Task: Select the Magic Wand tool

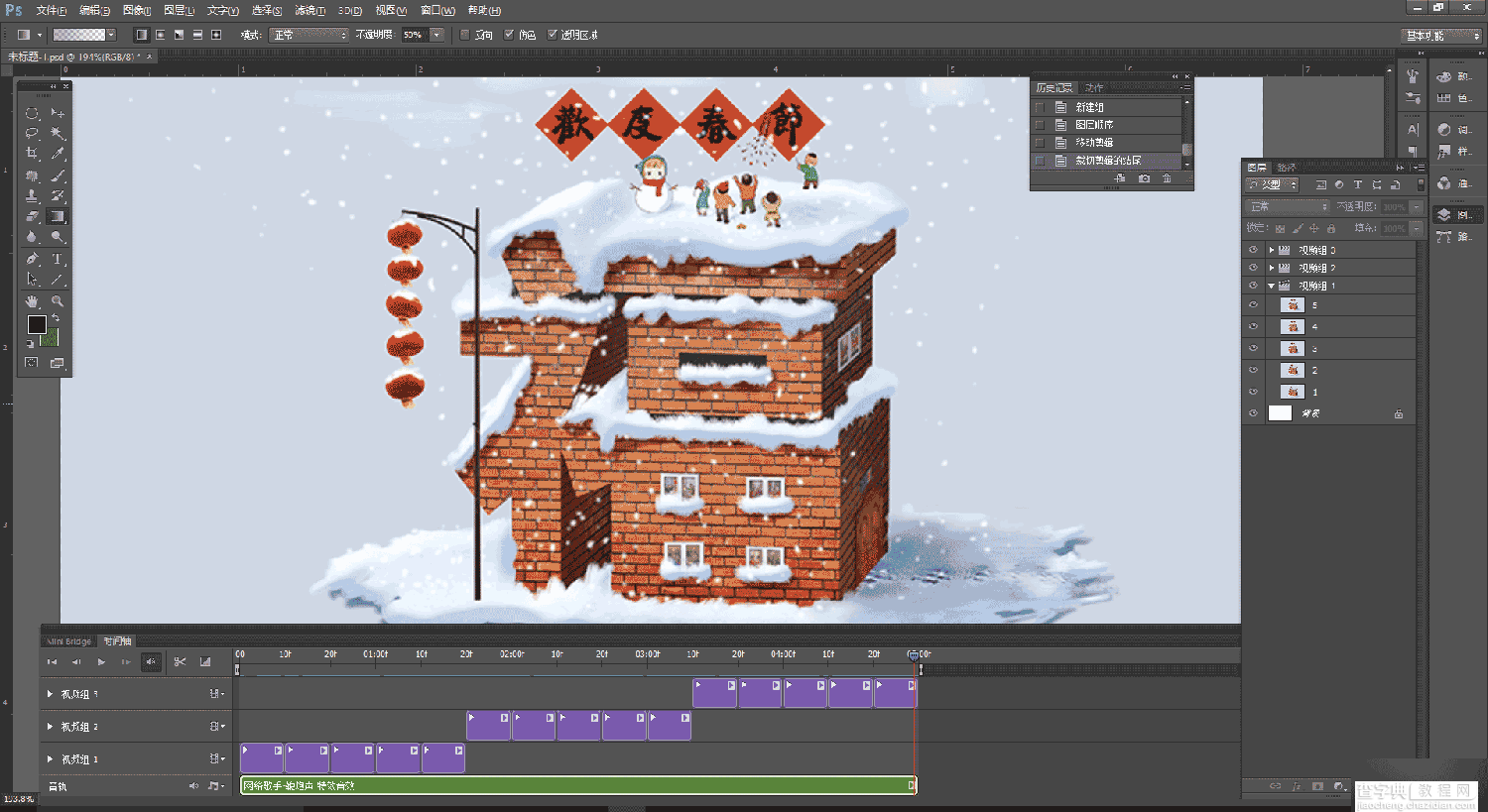Action: coord(58,133)
